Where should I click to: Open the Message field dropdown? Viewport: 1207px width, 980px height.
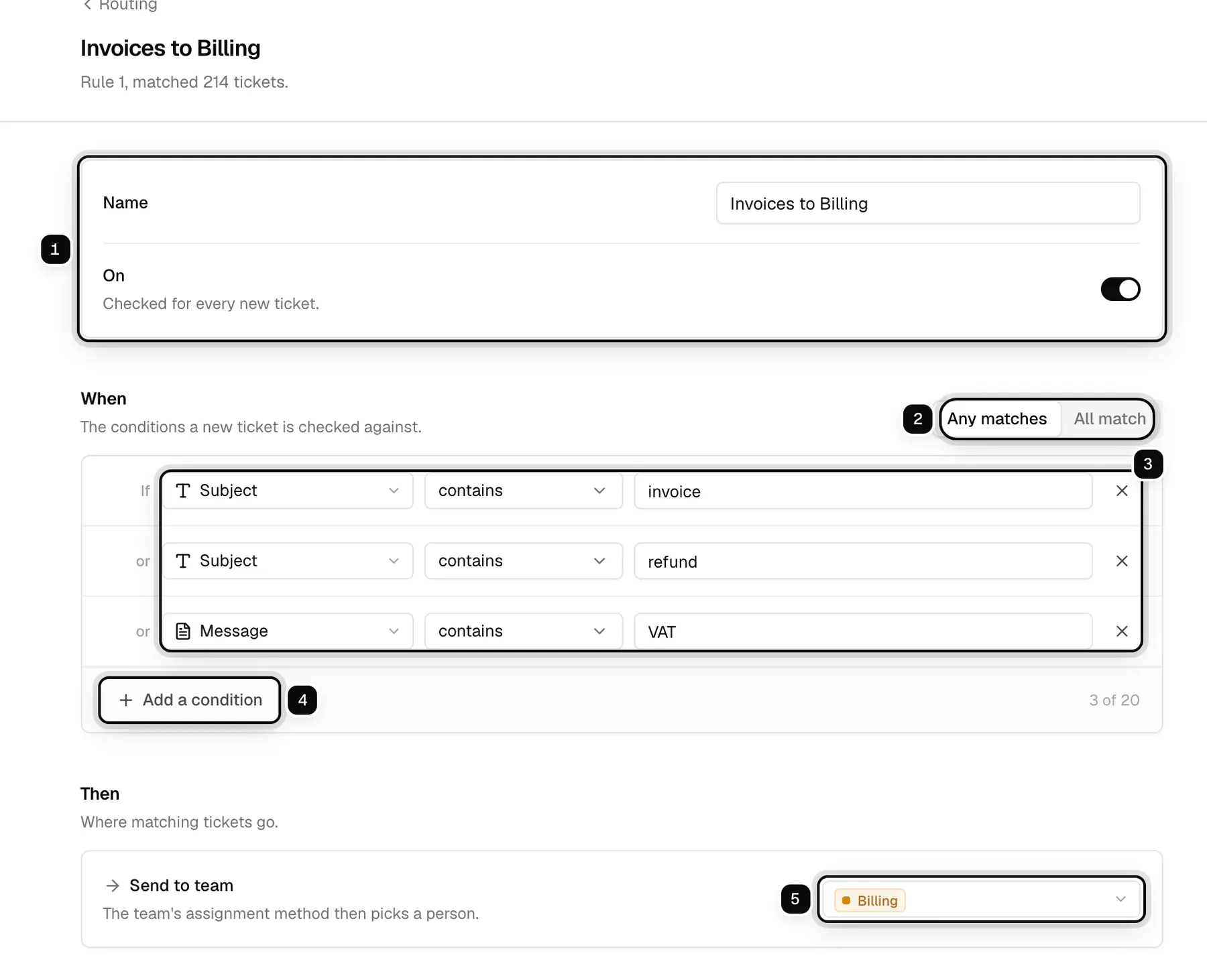(x=288, y=631)
